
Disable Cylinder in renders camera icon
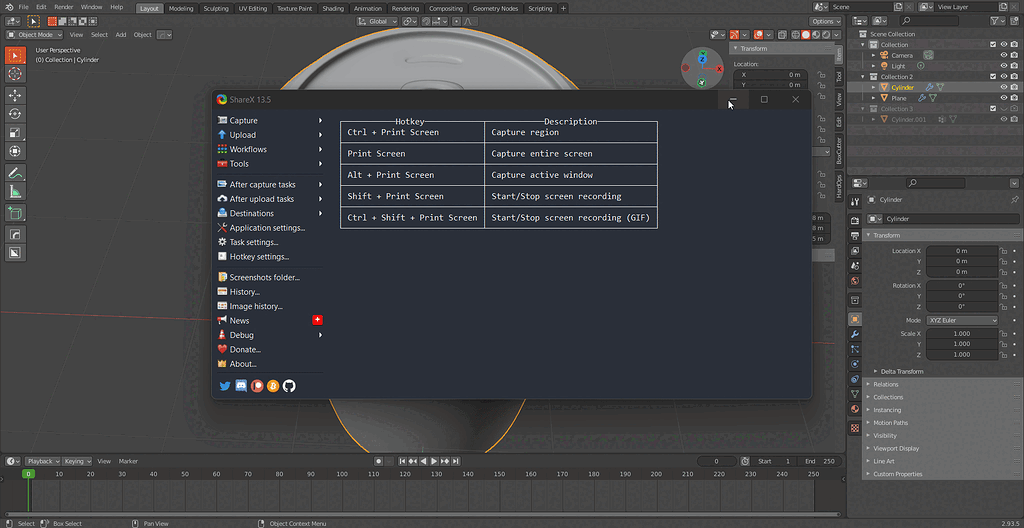(x=1014, y=88)
